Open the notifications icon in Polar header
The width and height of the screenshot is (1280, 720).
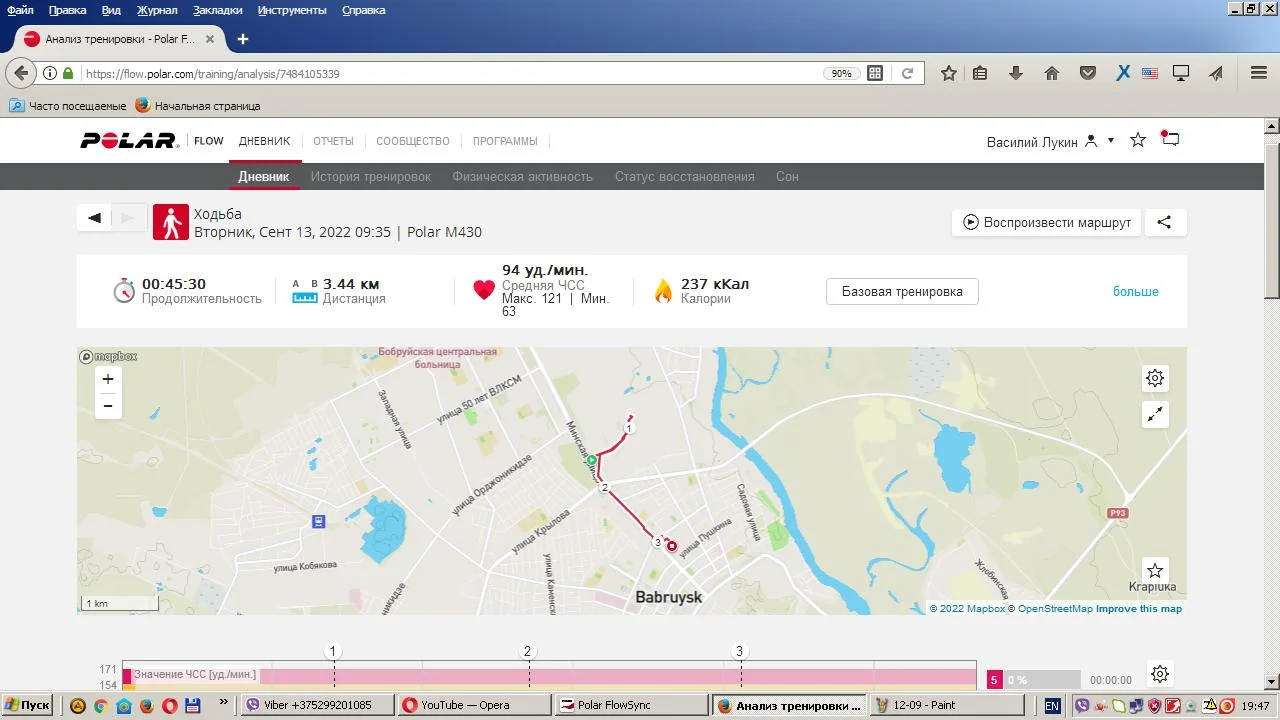point(1170,140)
